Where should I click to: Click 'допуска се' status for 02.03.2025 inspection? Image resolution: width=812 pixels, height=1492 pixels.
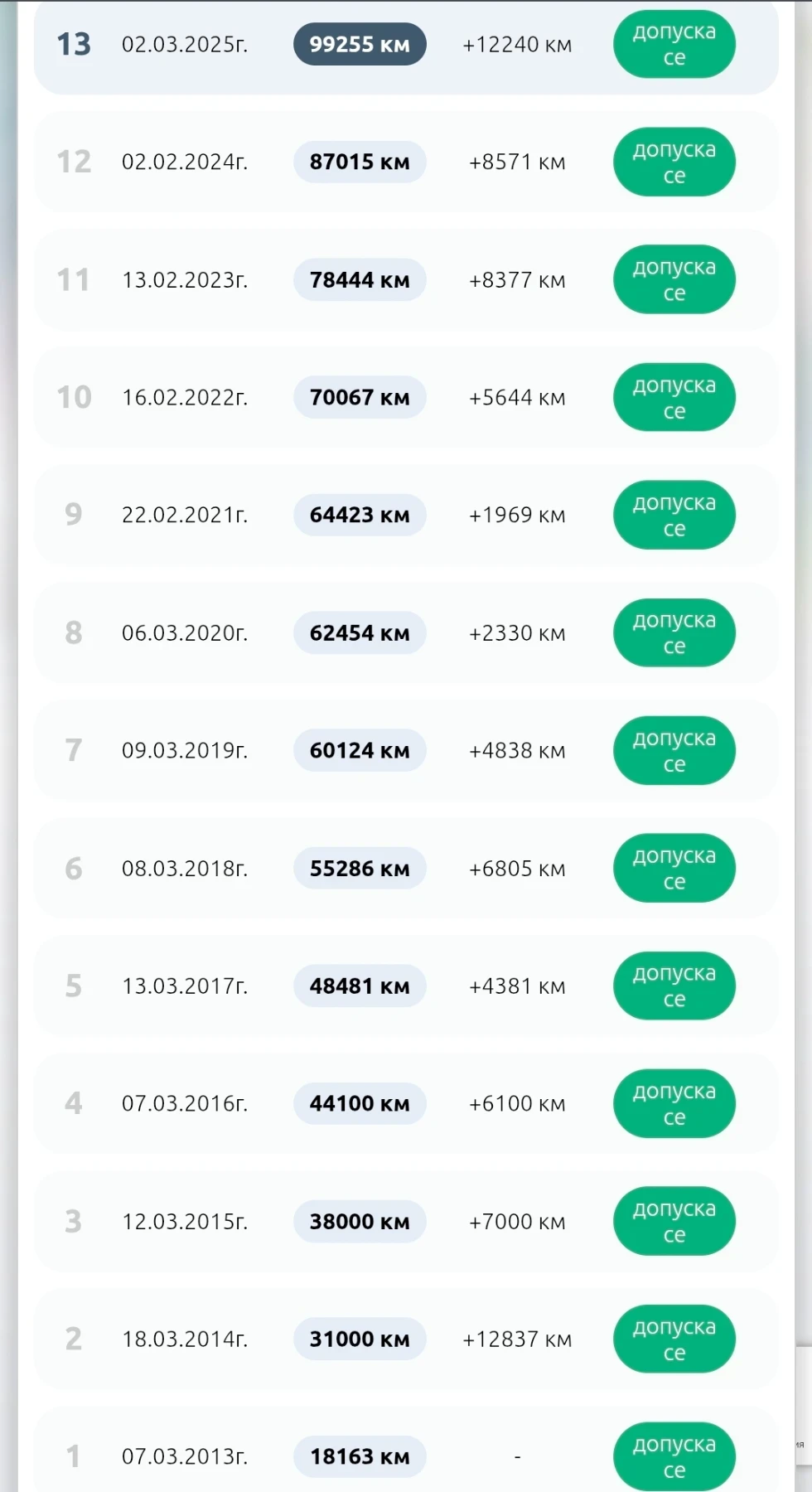(674, 45)
